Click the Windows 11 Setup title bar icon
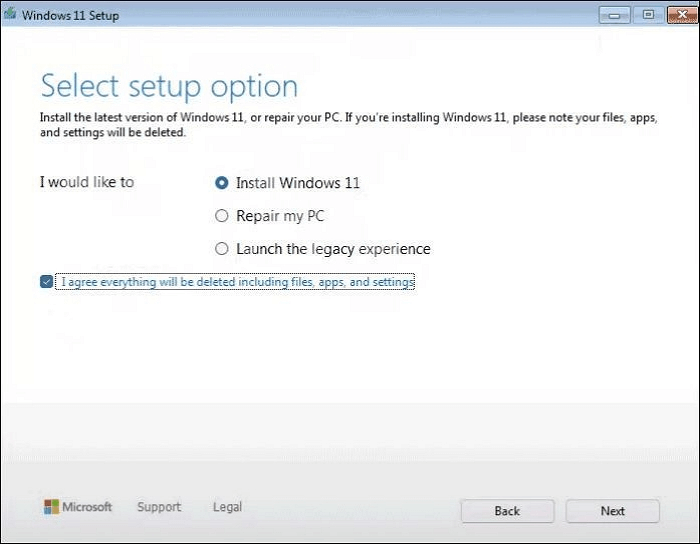This screenshot has height=544, width=700. click(x=10, y=14)
